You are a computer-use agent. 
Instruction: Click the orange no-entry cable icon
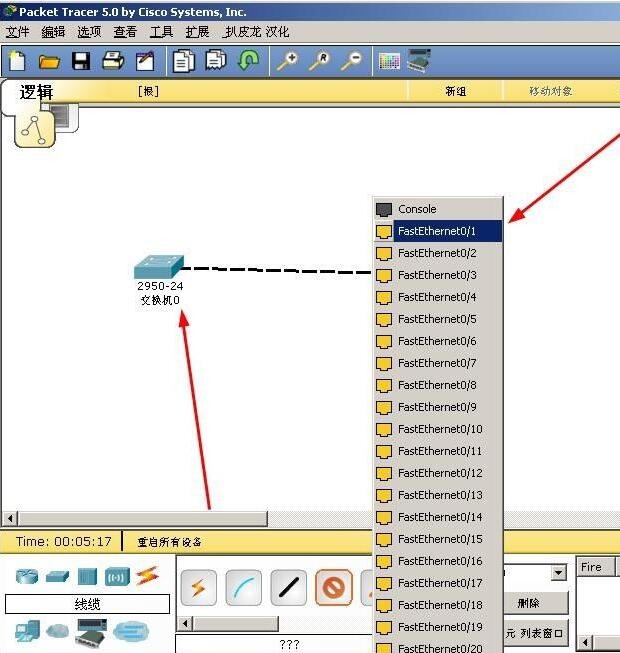(334, 587)
